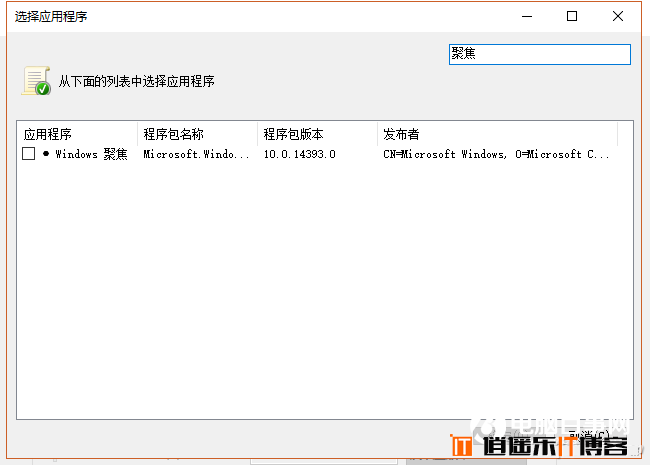The height and width of the screenshot is (465, 650).
Task: Close the 选择应用程序 dialog
Action: click(618, 17)
